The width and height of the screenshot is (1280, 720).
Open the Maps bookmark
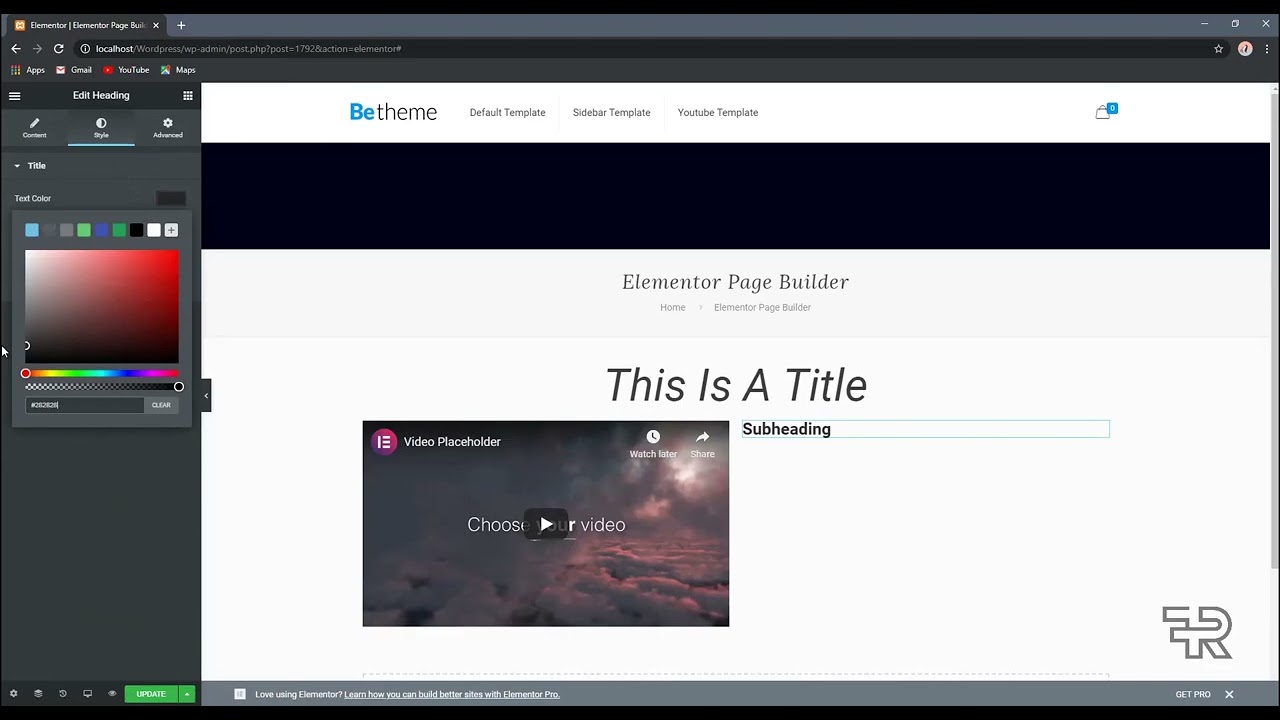[178, 70]
